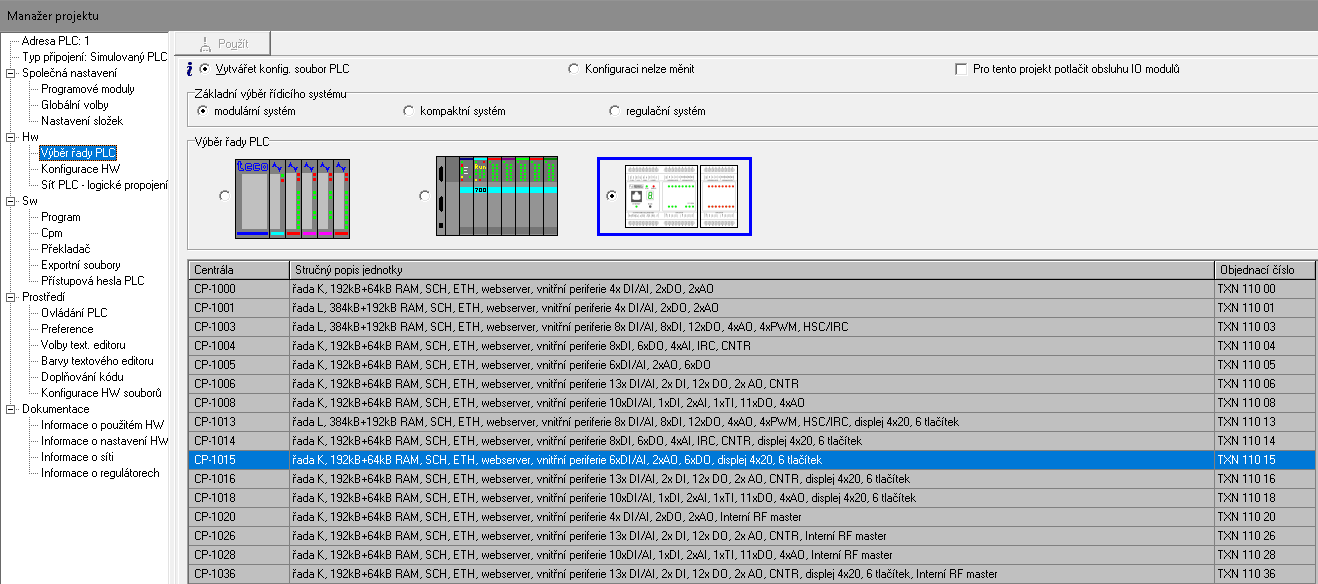Choose 'kompaktní systém' radio button
This screenshot has height=584, width=1318.
click(x=408, y=111)
